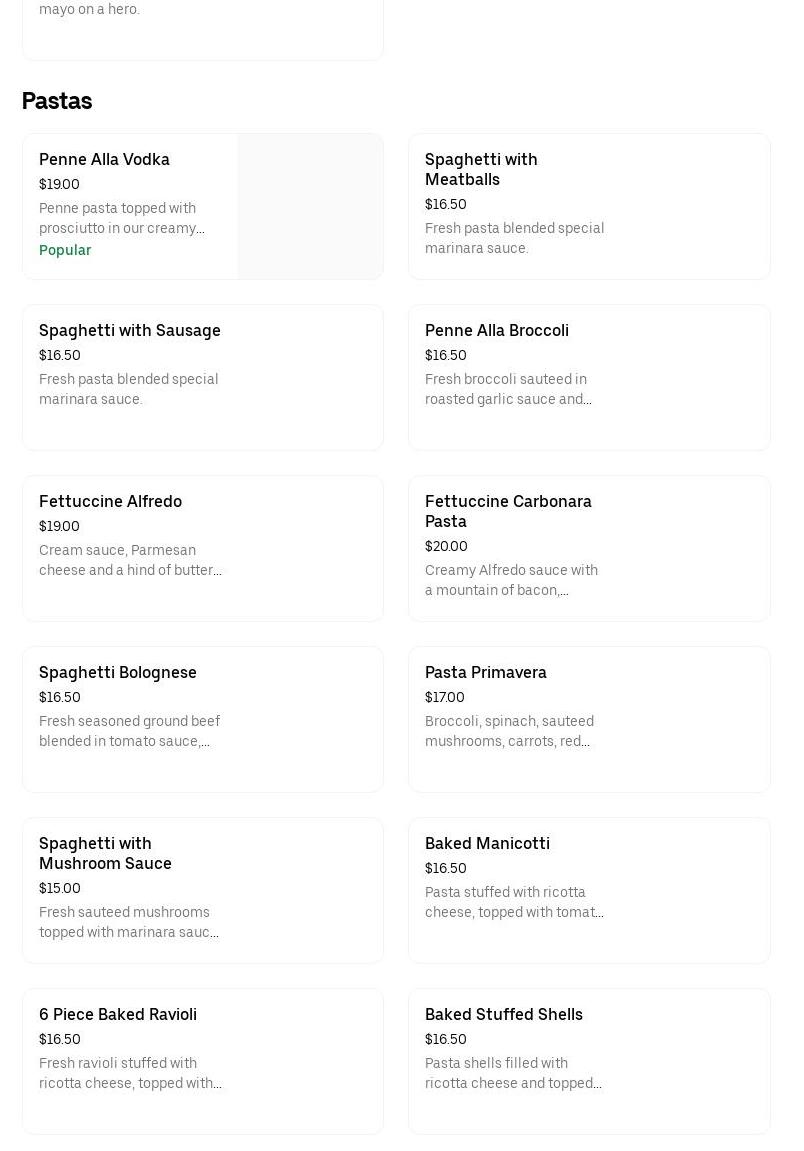Open Spaghetti with Sausage item

click(203, 378)
